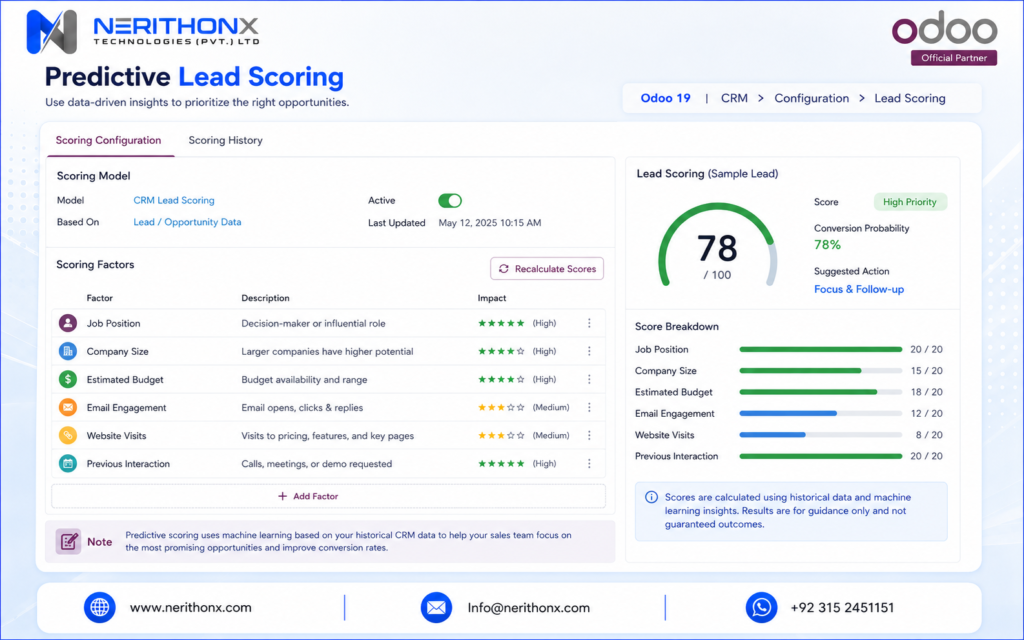Click the High Priority score badge
1024x640 pixels.
[910, 202]
